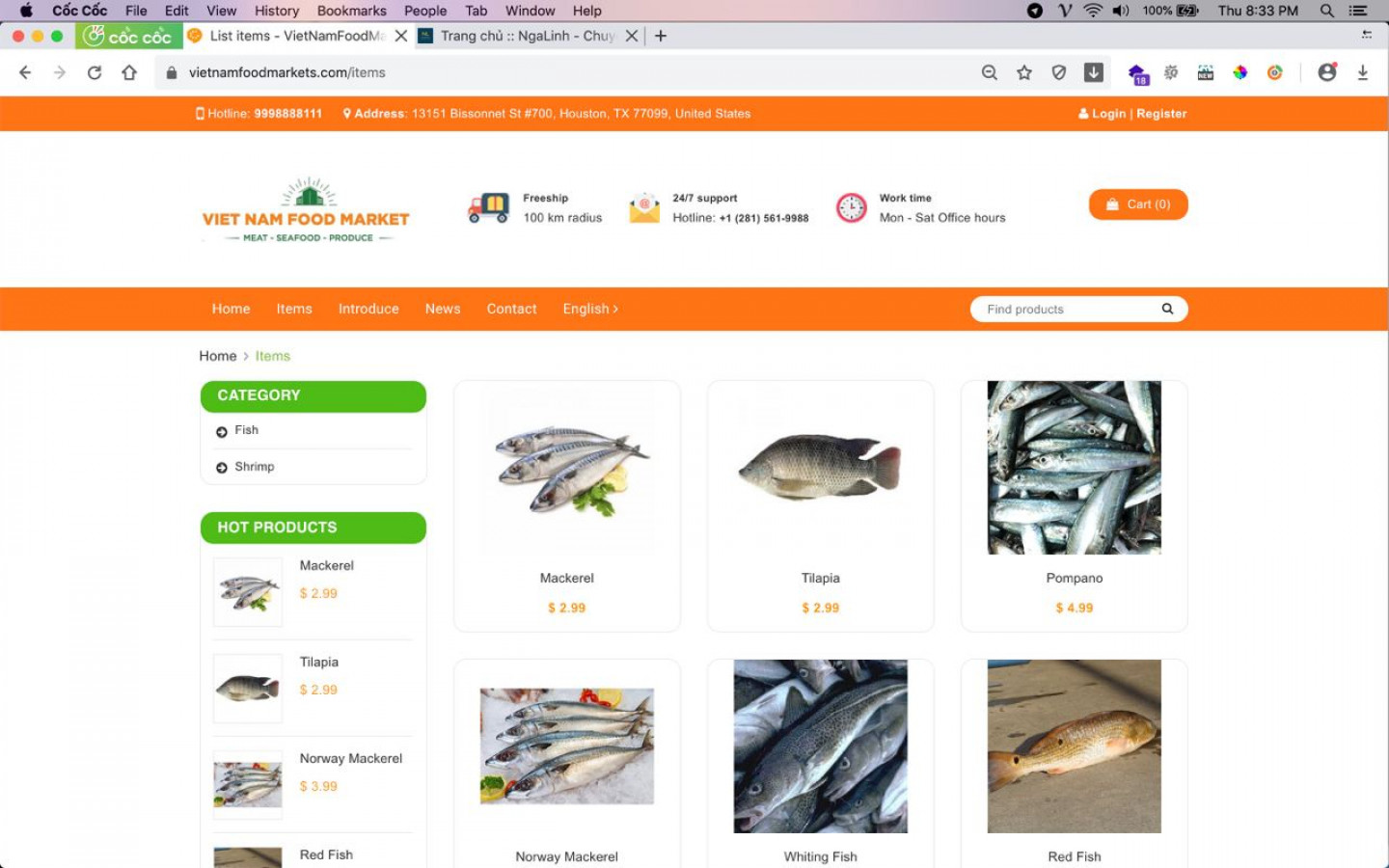
Task: Select the Fish category
Action: (x=246, y=430)
